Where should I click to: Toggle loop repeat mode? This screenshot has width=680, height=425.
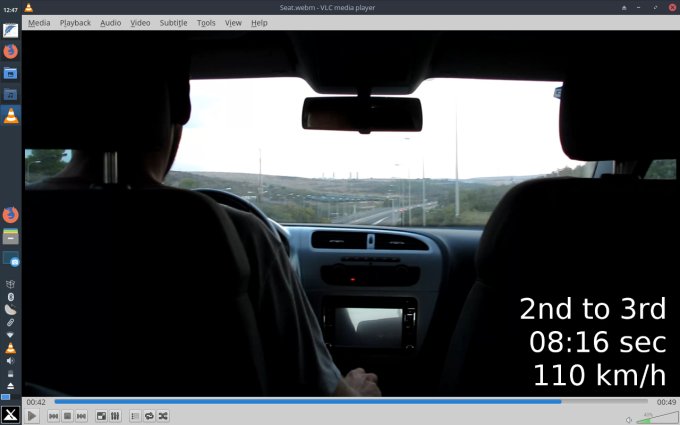click(x=149, y=416)
